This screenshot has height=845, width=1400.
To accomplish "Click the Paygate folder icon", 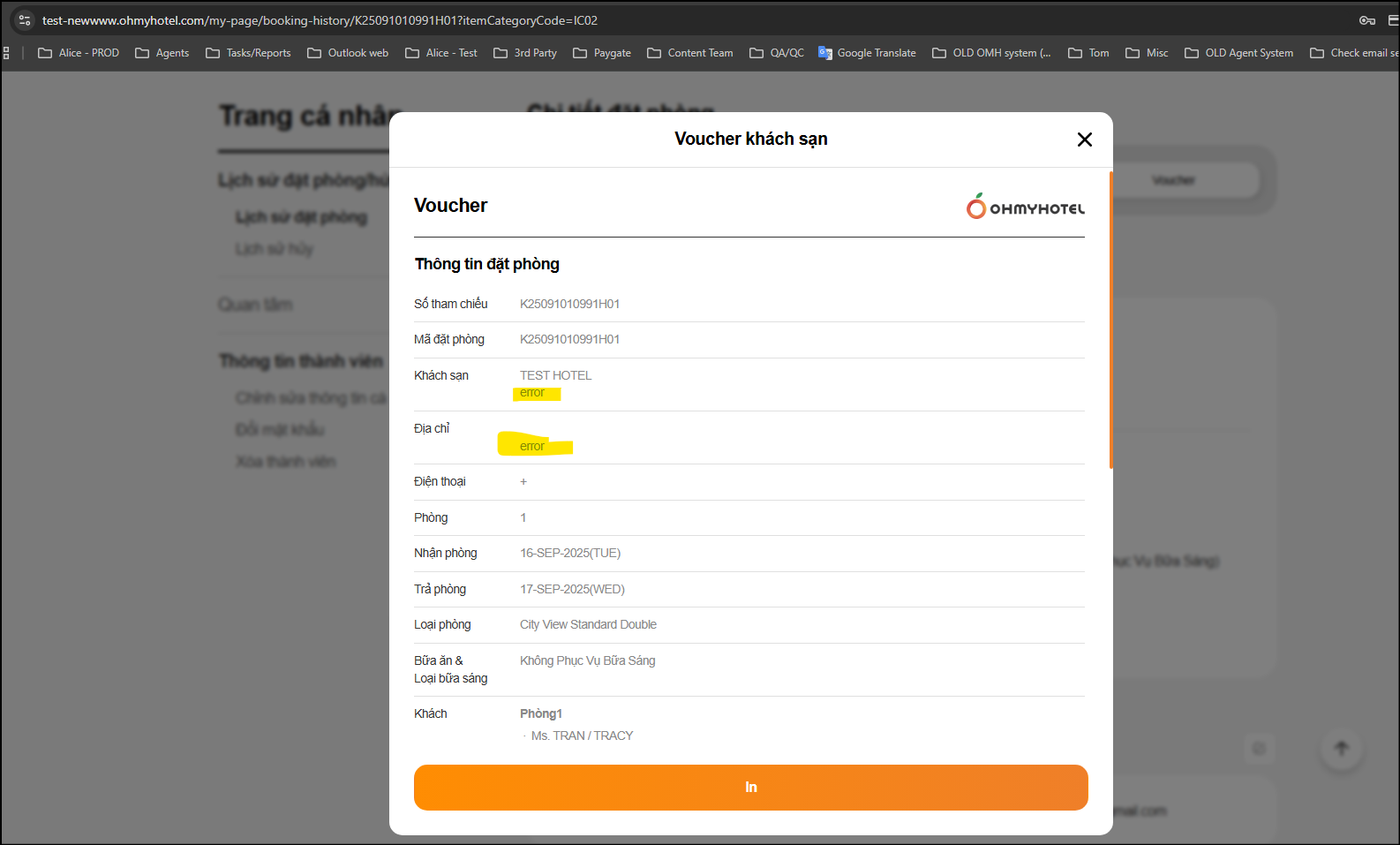I will [580, 53].
